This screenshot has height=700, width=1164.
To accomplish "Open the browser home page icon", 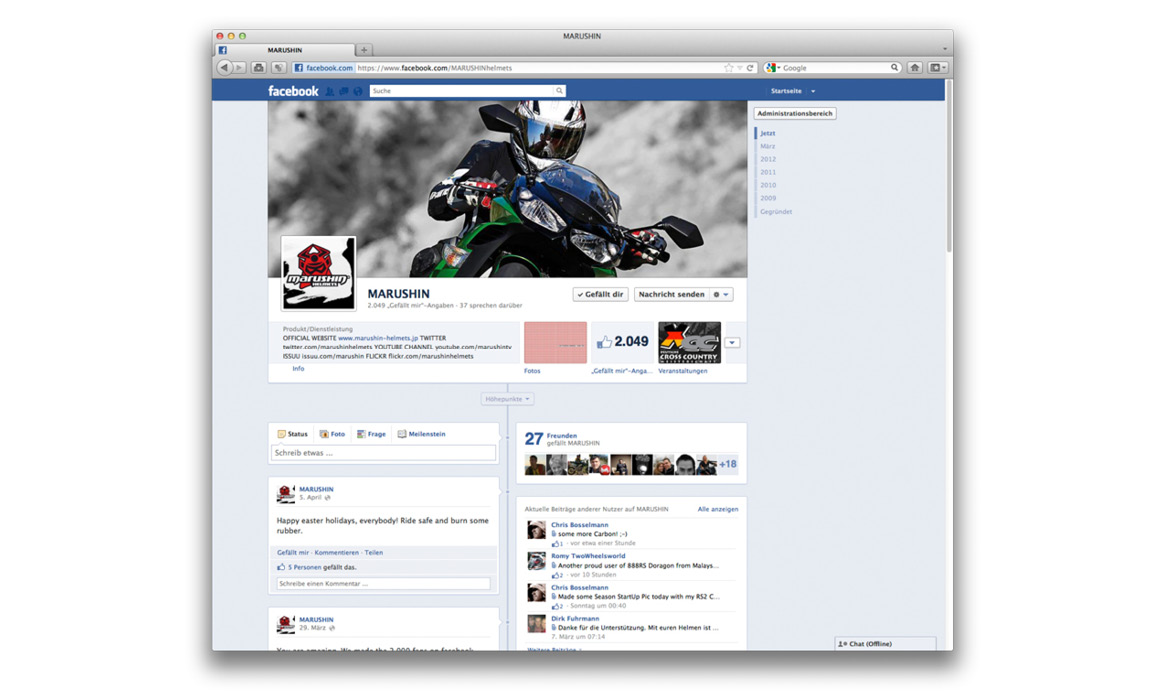I will tap(915, 68).
